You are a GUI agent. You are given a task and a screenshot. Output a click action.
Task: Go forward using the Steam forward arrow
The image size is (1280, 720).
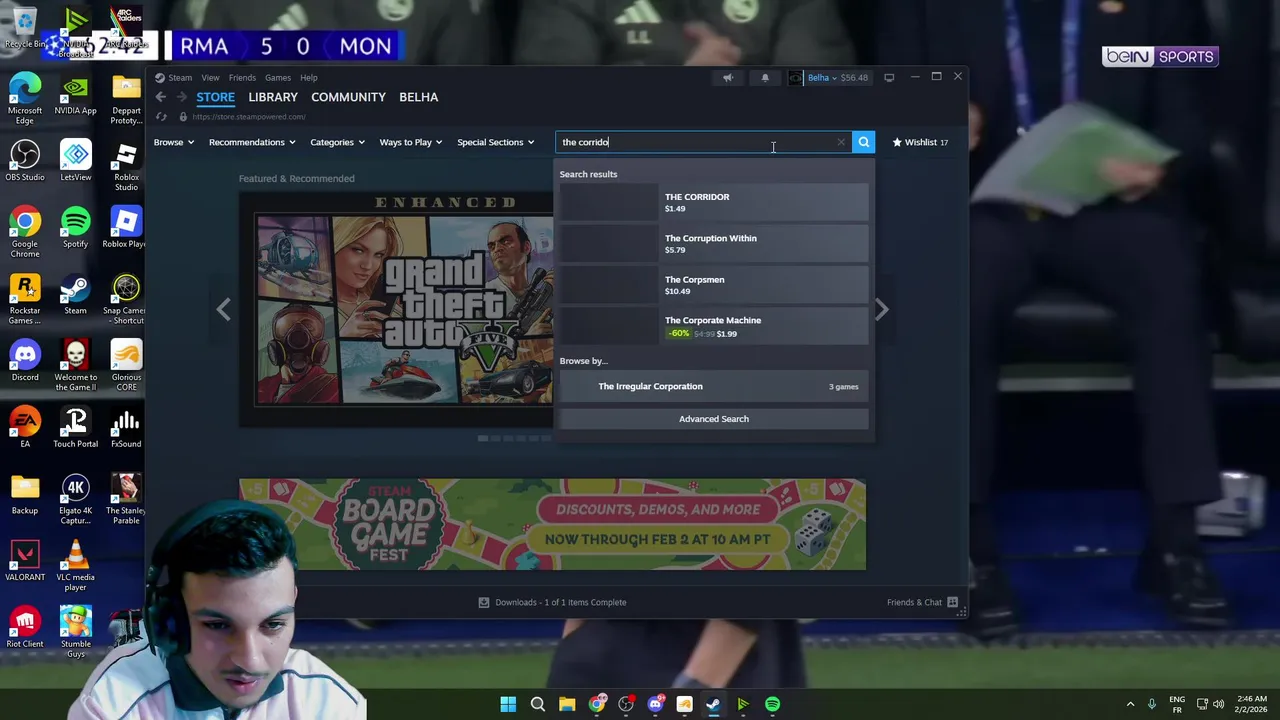(181, 97)
